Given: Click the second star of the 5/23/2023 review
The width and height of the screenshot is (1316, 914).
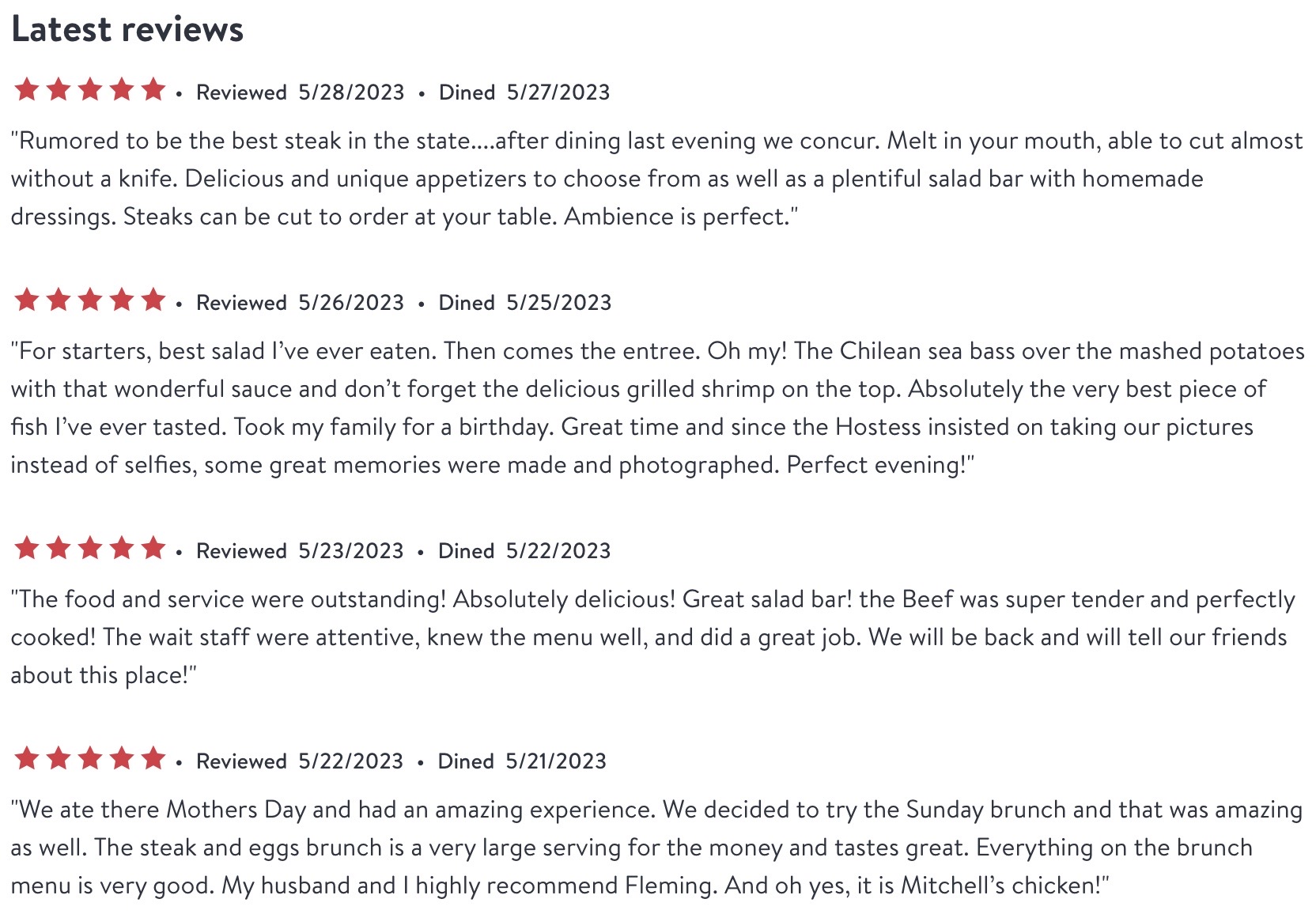Looking at the screenshot, I should 59,548.
